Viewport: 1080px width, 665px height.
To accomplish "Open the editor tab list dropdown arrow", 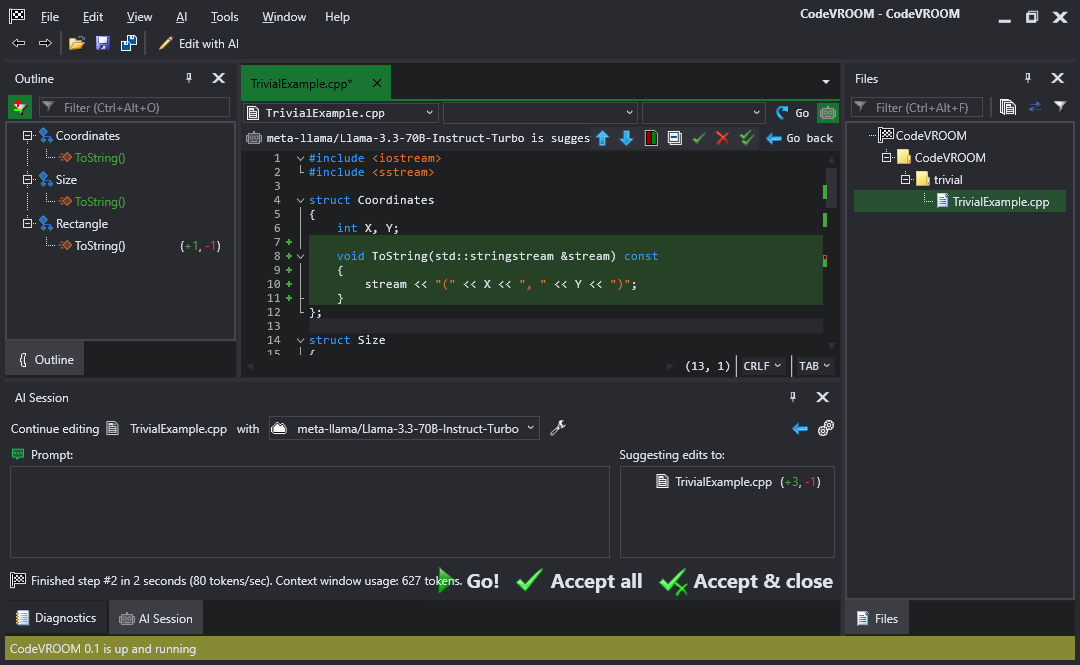I will pos(826,82).
